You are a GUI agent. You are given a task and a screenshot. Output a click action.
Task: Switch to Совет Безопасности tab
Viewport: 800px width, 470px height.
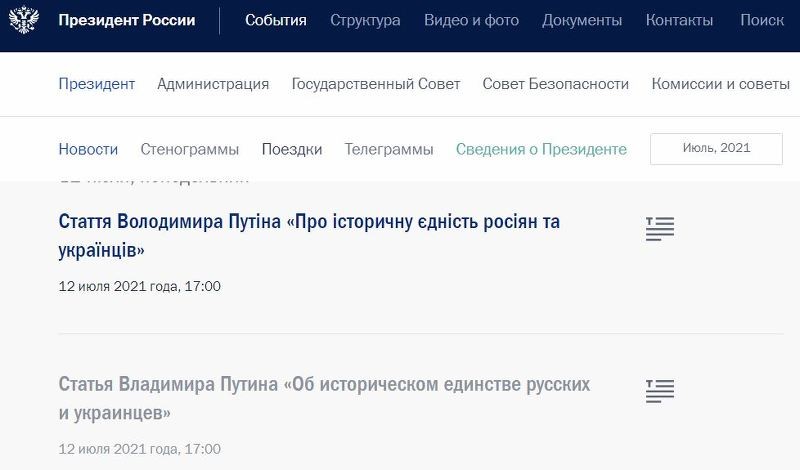556,84
